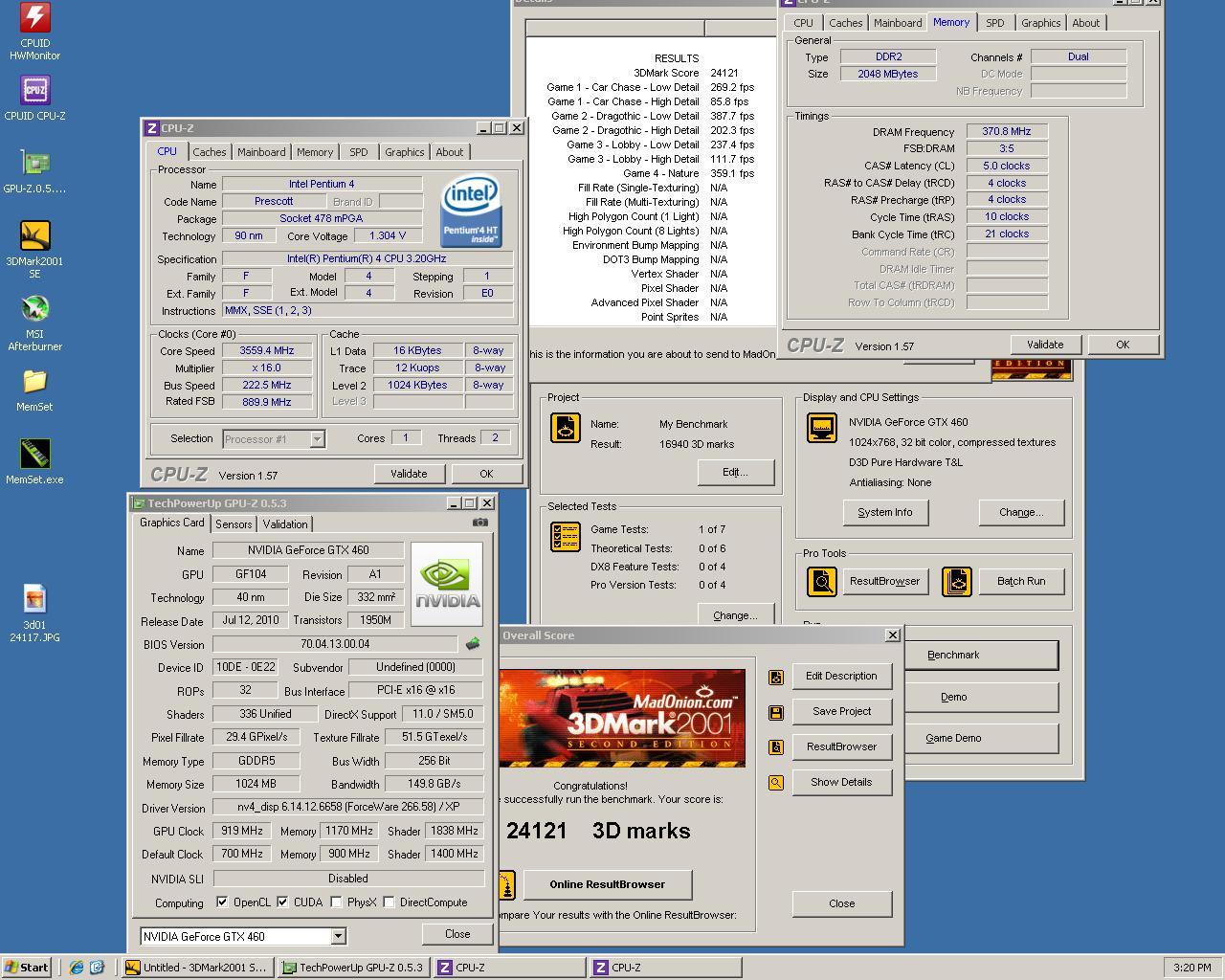Click Validate in the CPU-Z CPU window

pos(409,474)
